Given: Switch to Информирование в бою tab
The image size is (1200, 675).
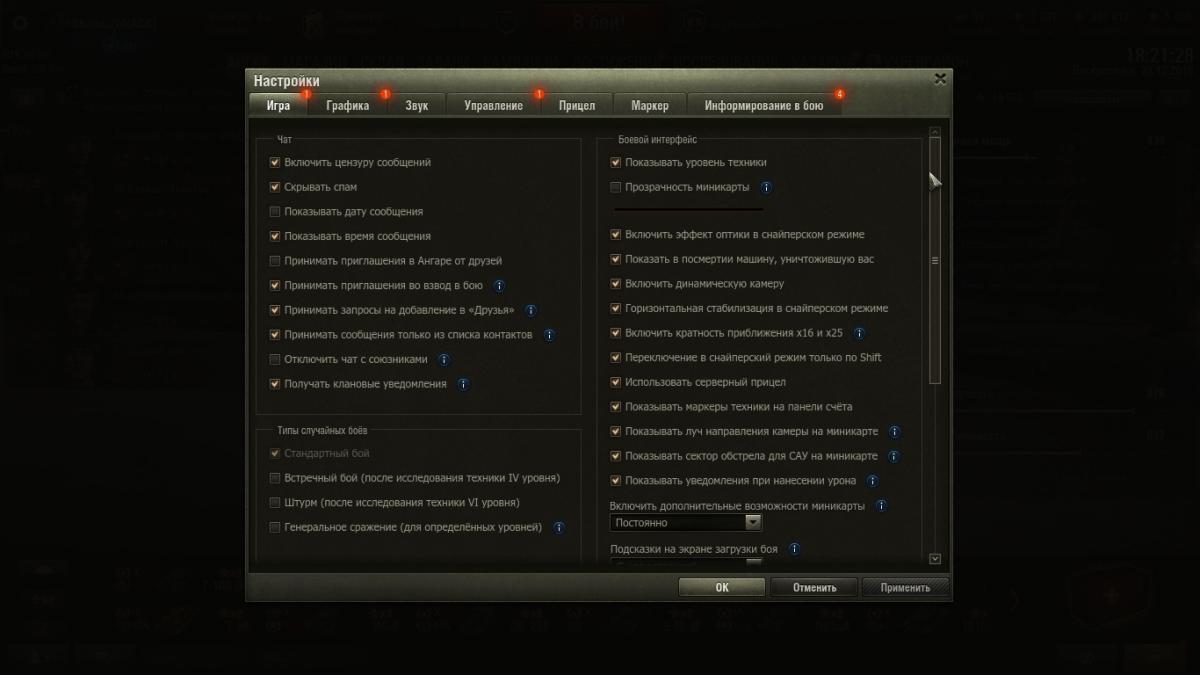Looking at the screenshot, I should pyautogui.click(x=764, y=105).
